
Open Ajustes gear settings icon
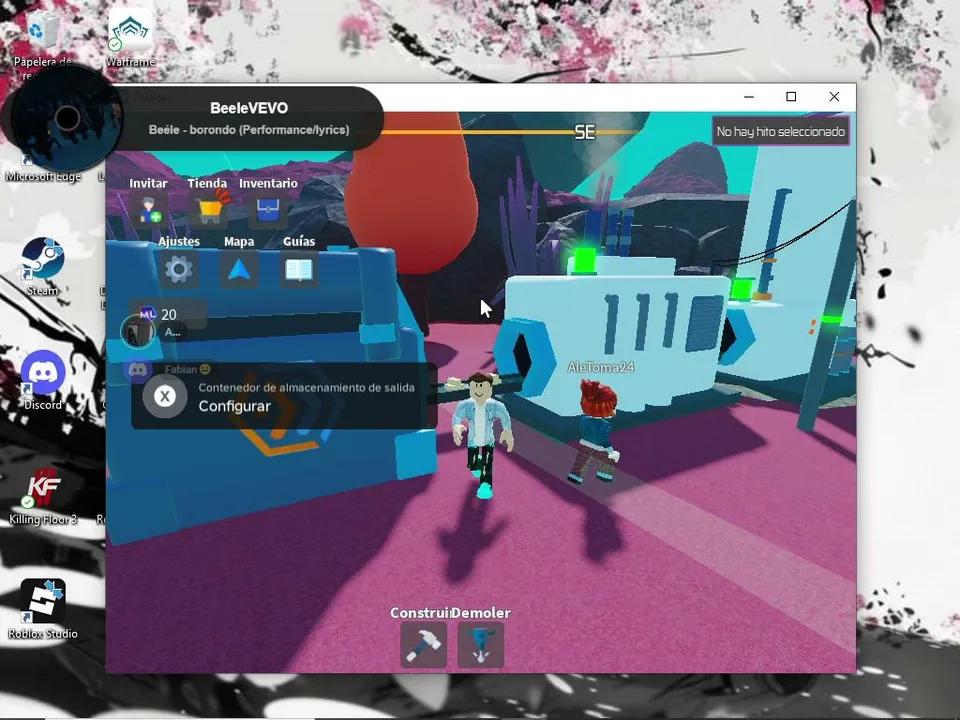[x=179, y=269]
